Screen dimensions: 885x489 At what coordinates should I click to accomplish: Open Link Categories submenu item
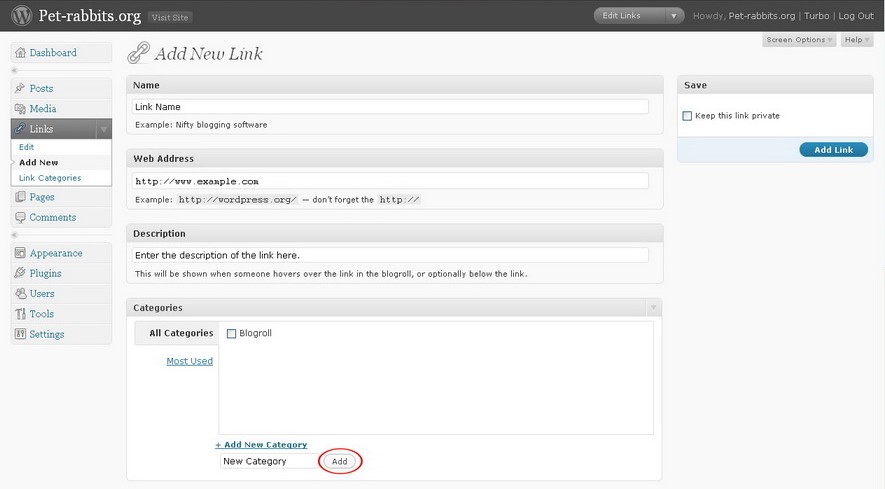50,178
